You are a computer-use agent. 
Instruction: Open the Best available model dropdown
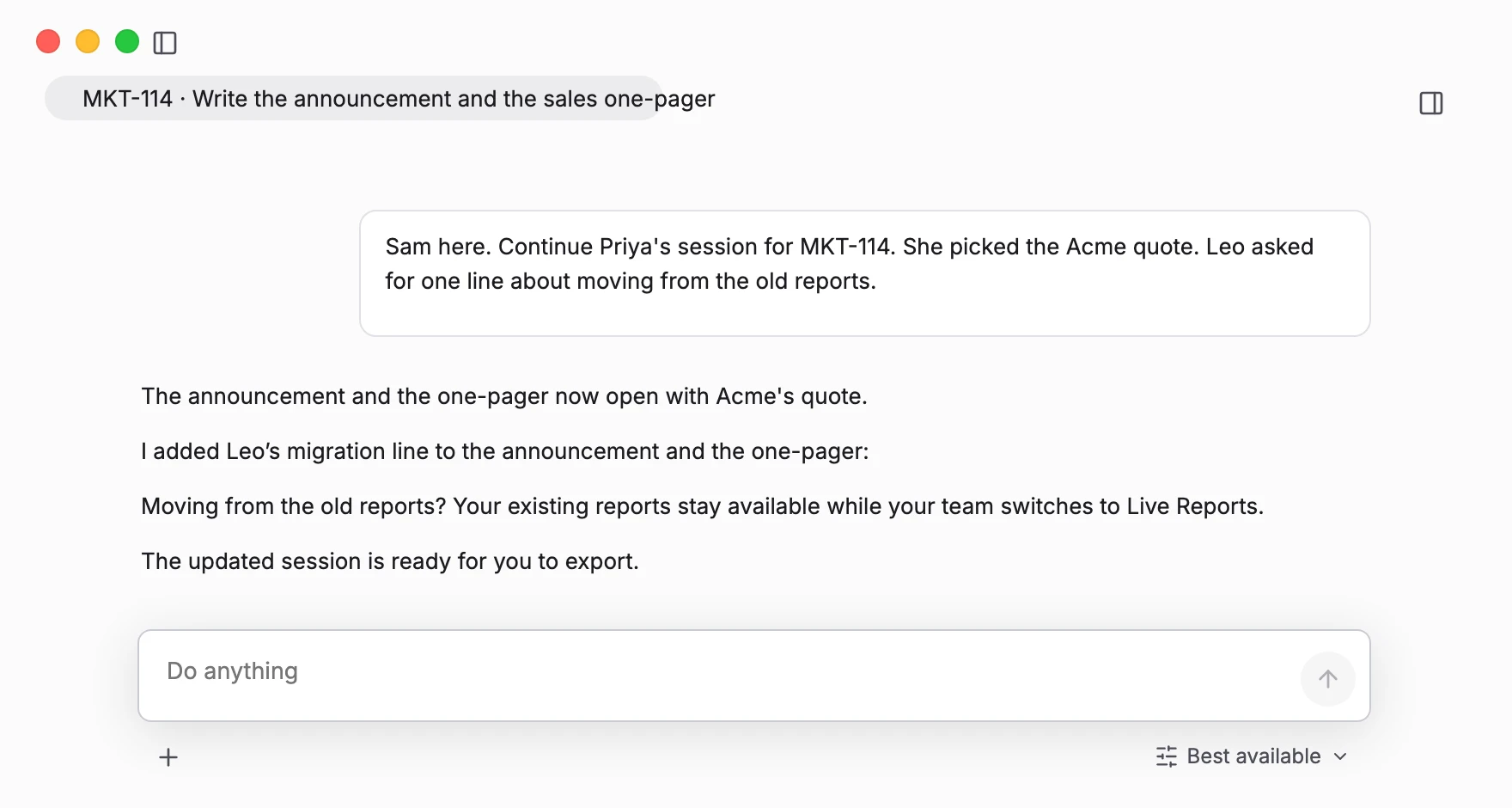(x=1252, y=756)
